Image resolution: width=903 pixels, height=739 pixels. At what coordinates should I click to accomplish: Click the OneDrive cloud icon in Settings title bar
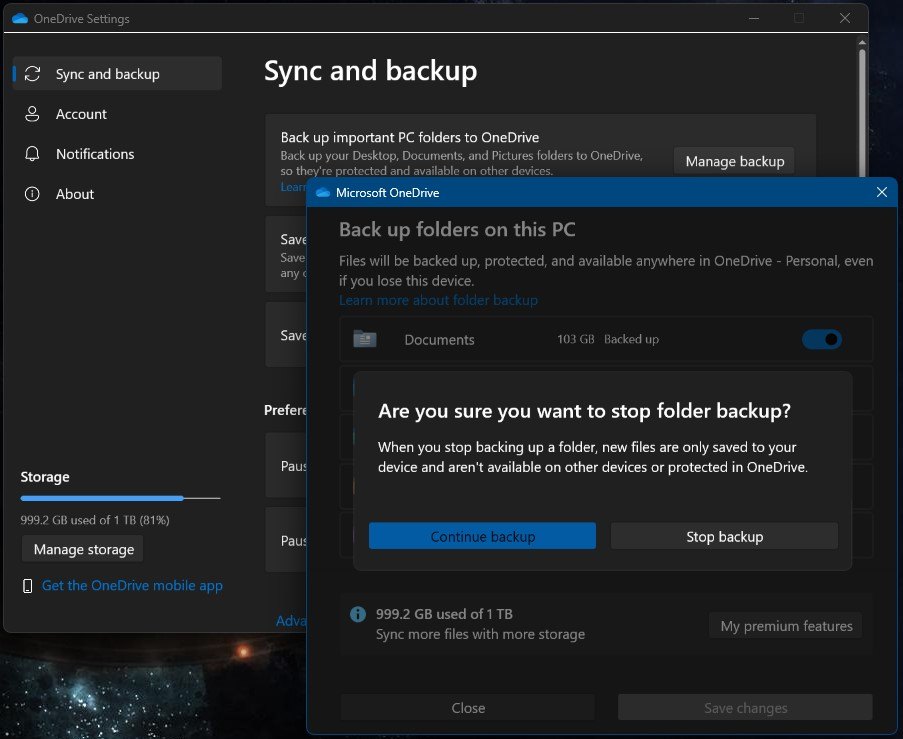(x=19, y=18)
